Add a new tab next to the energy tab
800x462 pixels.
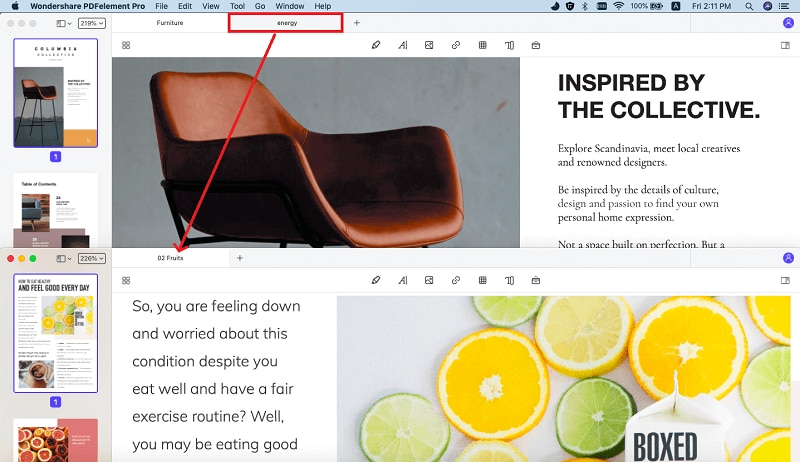coord(357,23)
